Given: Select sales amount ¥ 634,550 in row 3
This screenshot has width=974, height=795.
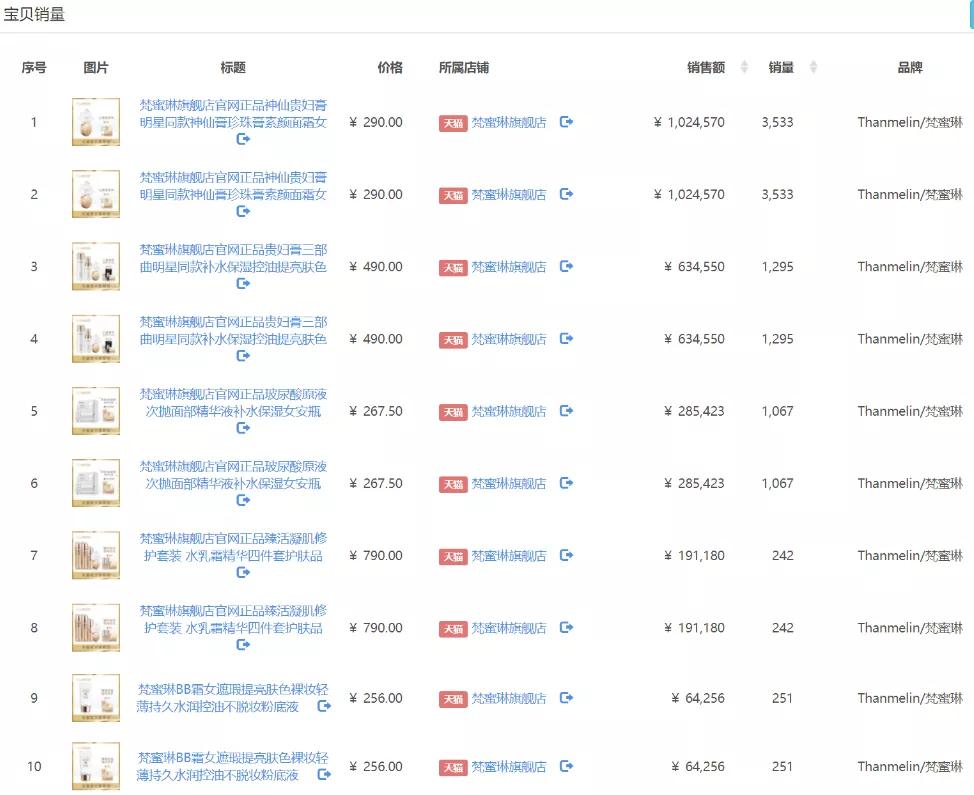Looking at the screenshot, I should point(694,266).
